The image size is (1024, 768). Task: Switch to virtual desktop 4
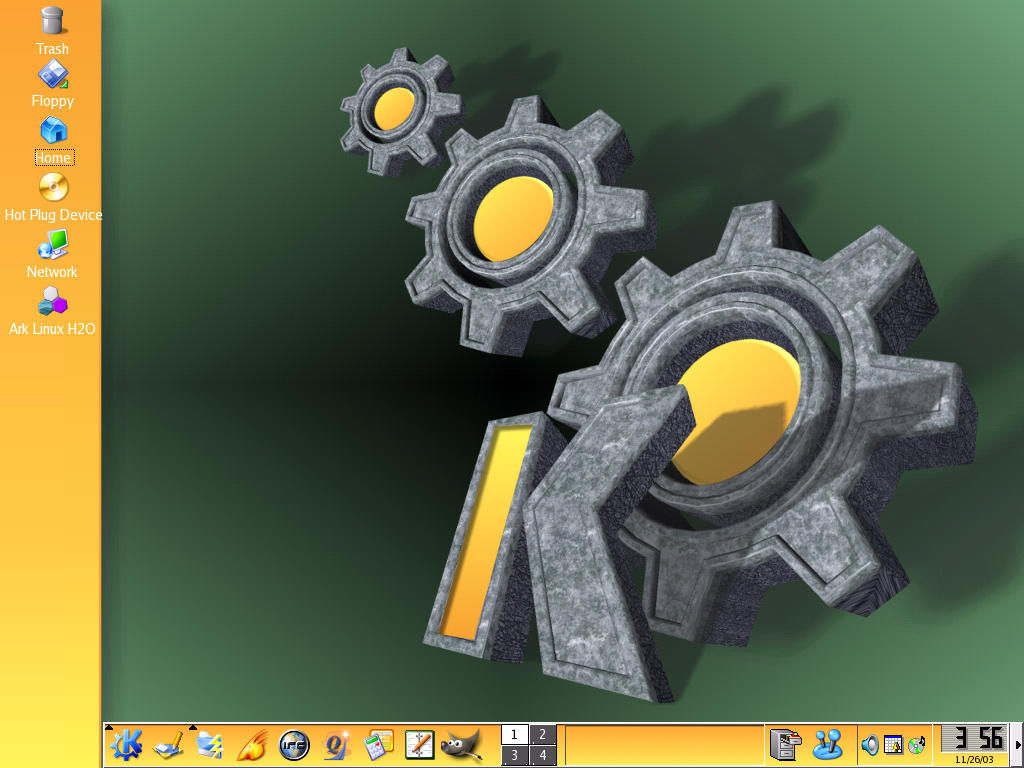point(543,755)
